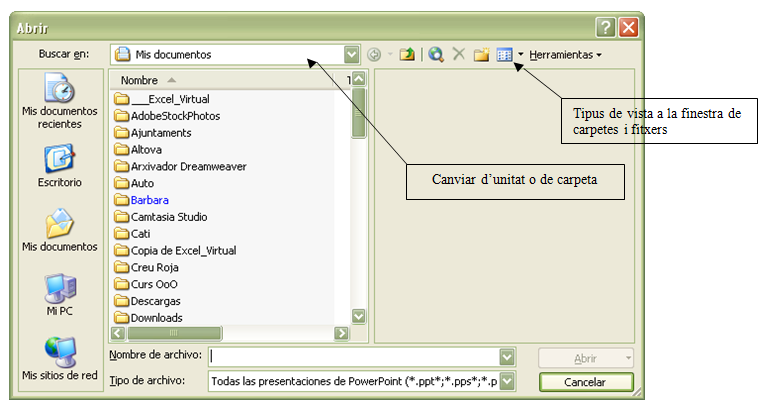Click the horizontal scrollbar left arrow
Image resolution: width=769 pixels, height=410 pixels.
(118, 333)
